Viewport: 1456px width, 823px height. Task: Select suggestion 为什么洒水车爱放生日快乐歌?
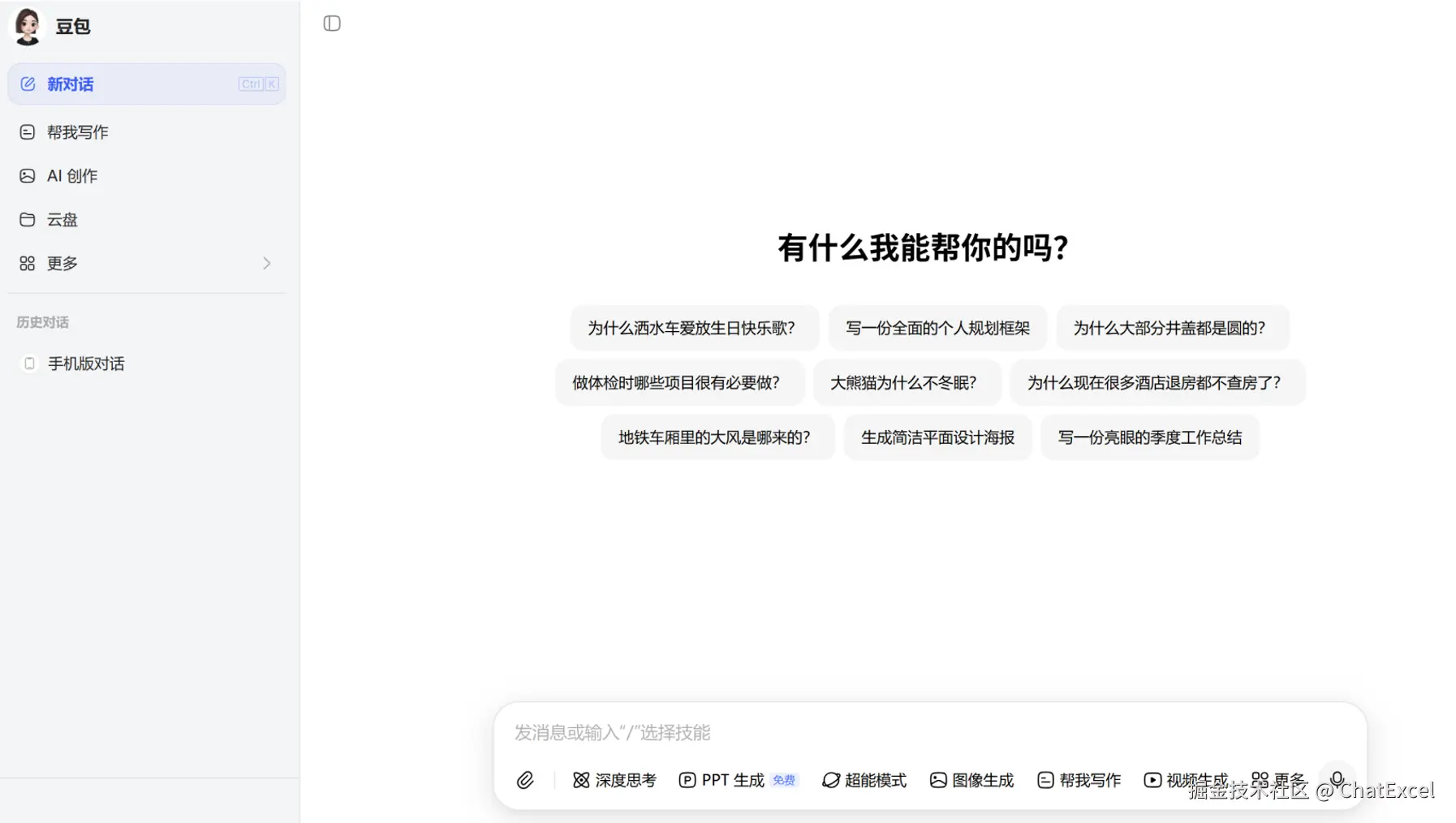(694, 328)
